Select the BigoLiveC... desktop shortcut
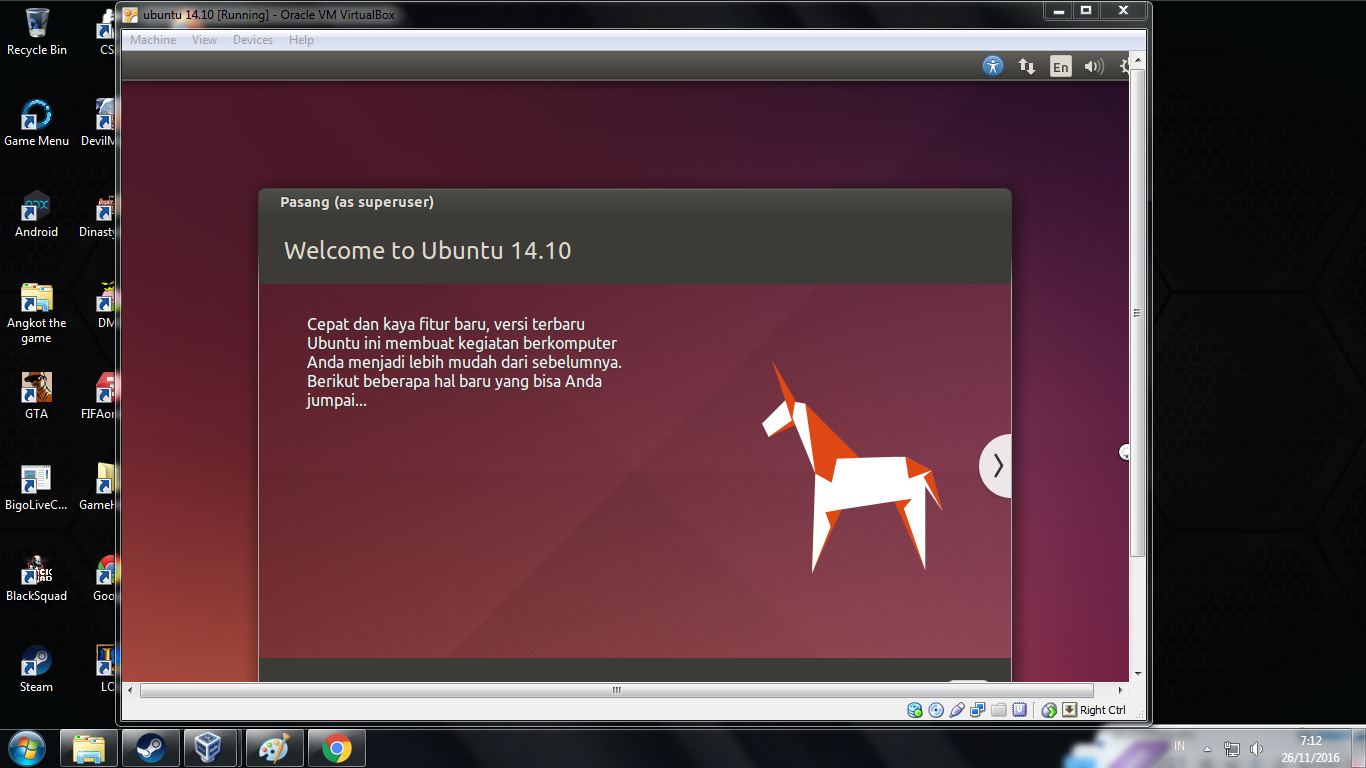 coord(37,486)
